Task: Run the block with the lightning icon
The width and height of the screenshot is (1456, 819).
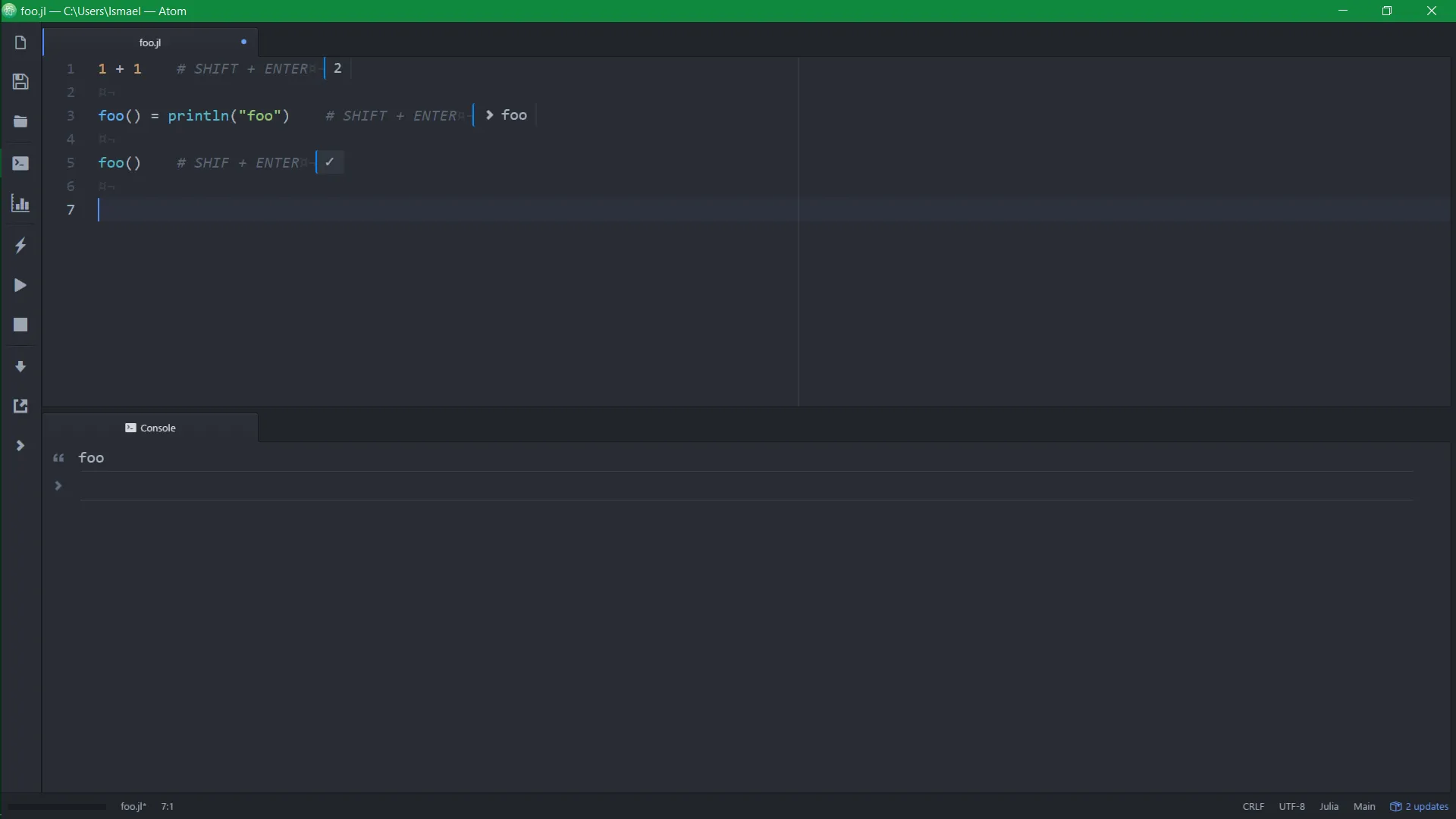Action: tap(20, 245)
